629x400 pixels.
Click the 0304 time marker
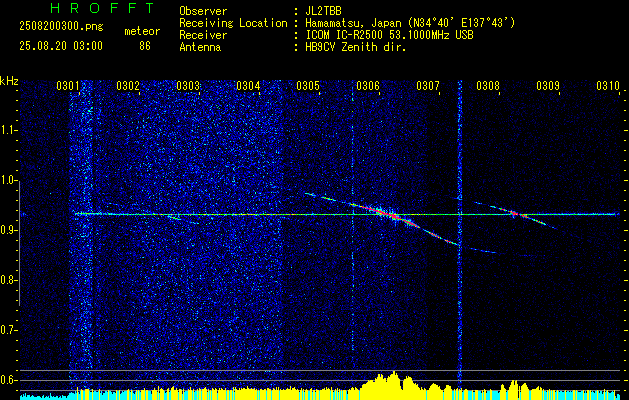coord(248,85)
